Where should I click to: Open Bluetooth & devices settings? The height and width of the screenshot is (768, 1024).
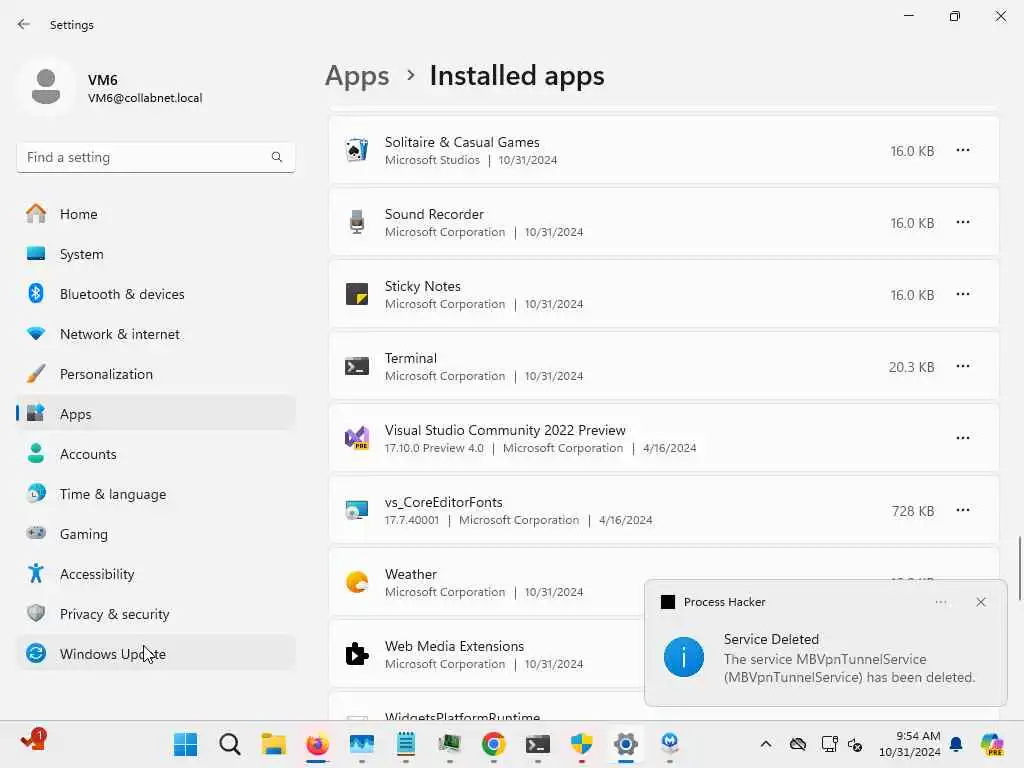(156, 294)
